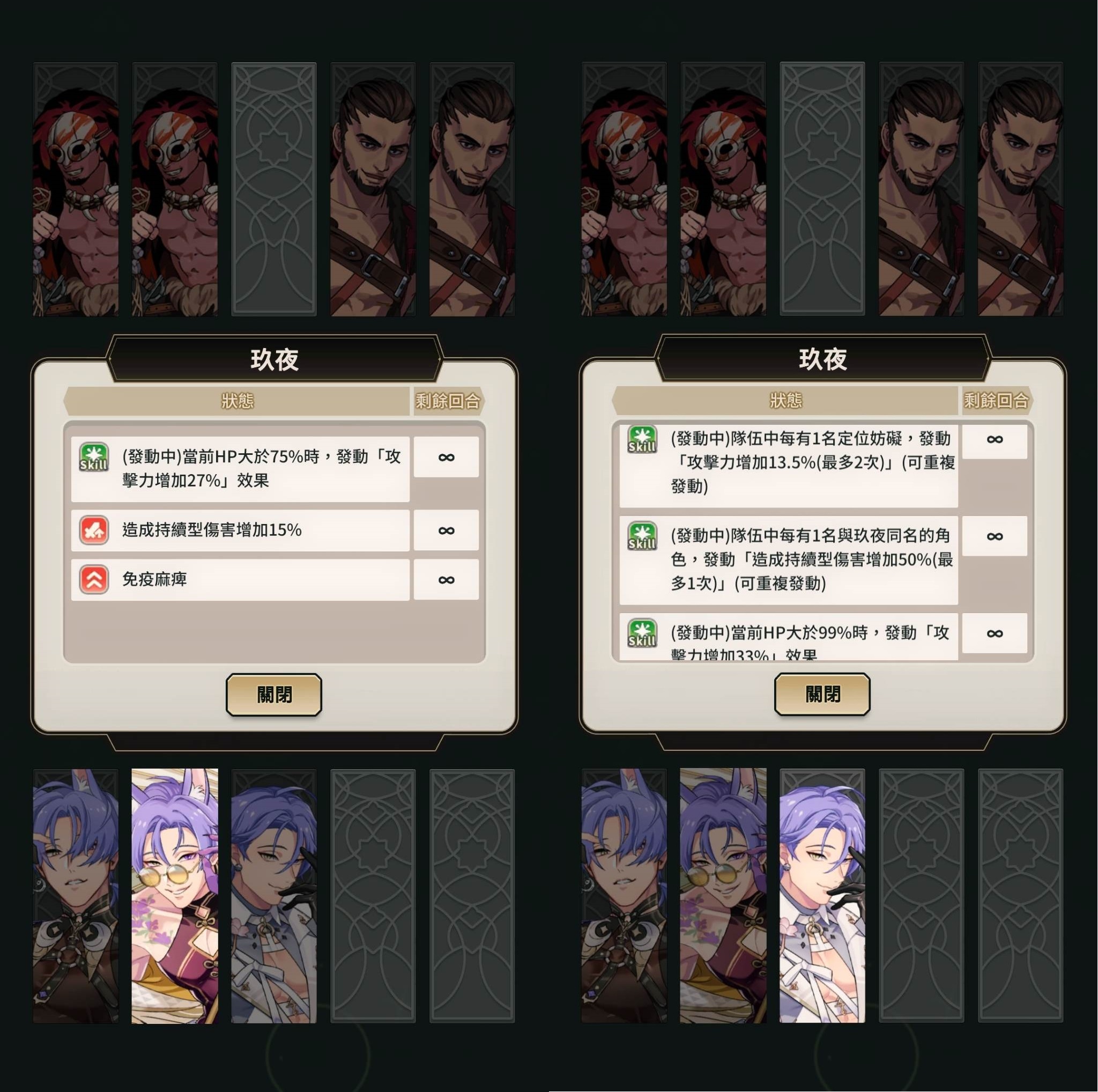Click the 免疫麻痺 status row

coord(240,580)
